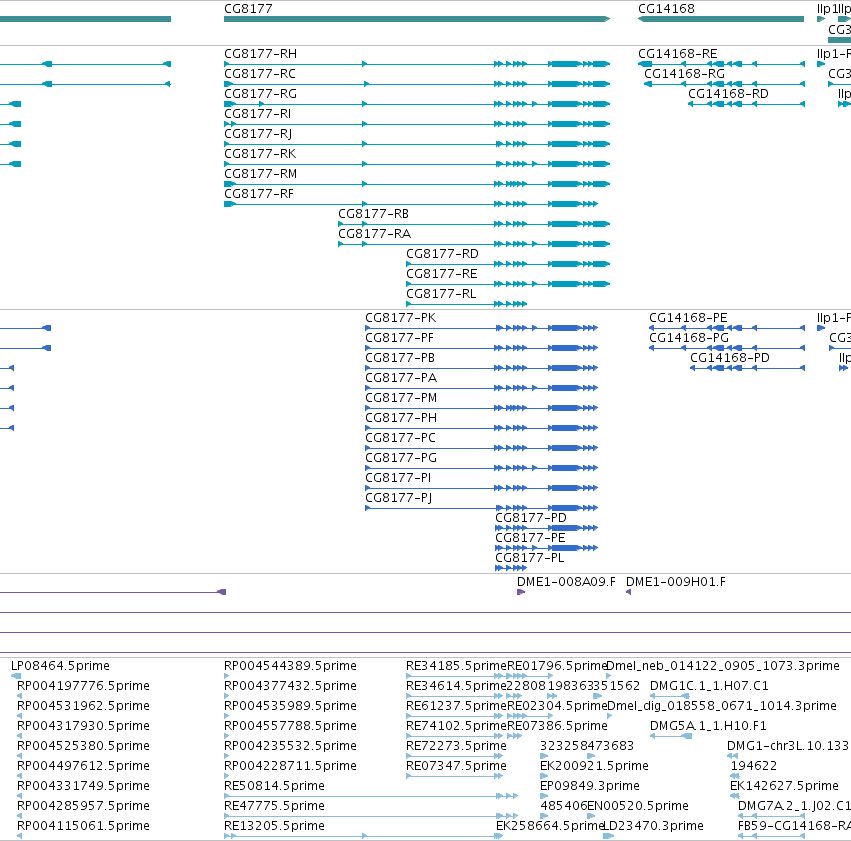Click the DME1-008A09.F feature label
The height and width of the screenshot is (841, 851).
pos(566,582)
